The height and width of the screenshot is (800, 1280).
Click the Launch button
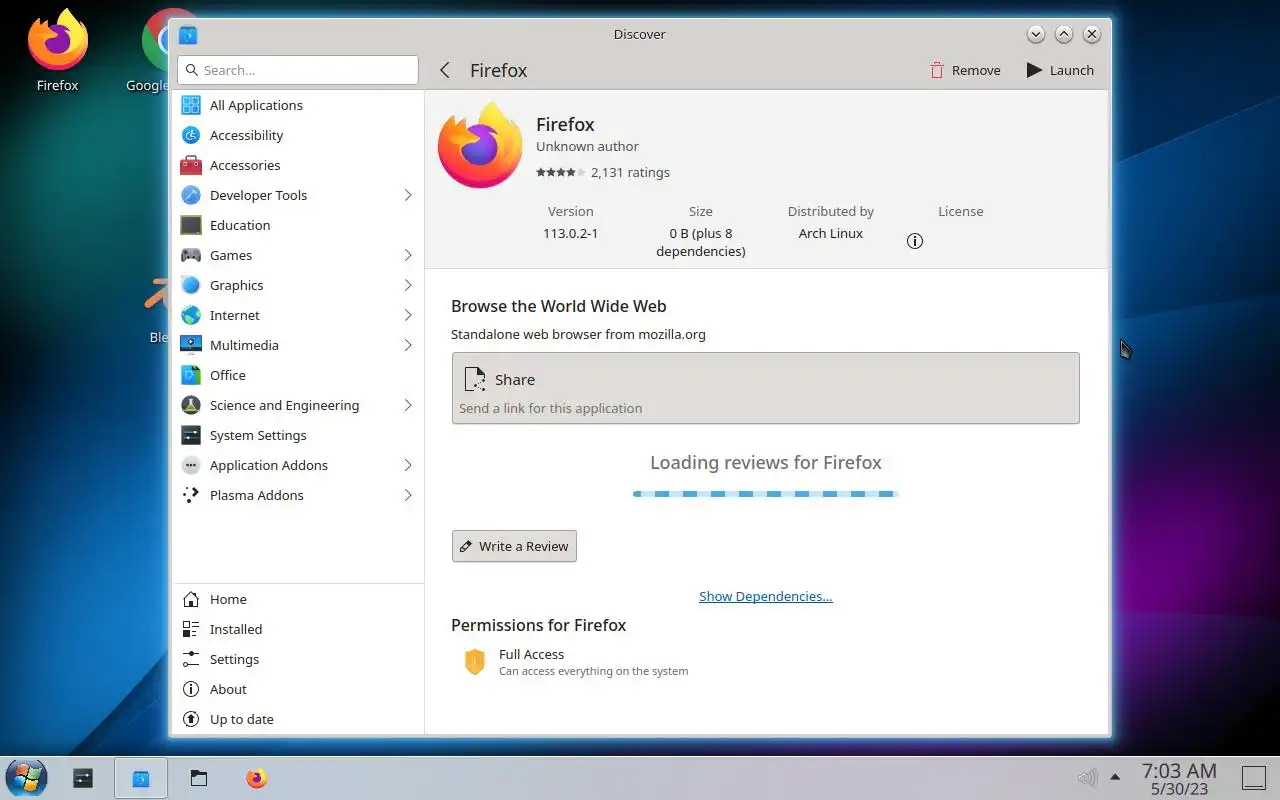(1060, 70)
